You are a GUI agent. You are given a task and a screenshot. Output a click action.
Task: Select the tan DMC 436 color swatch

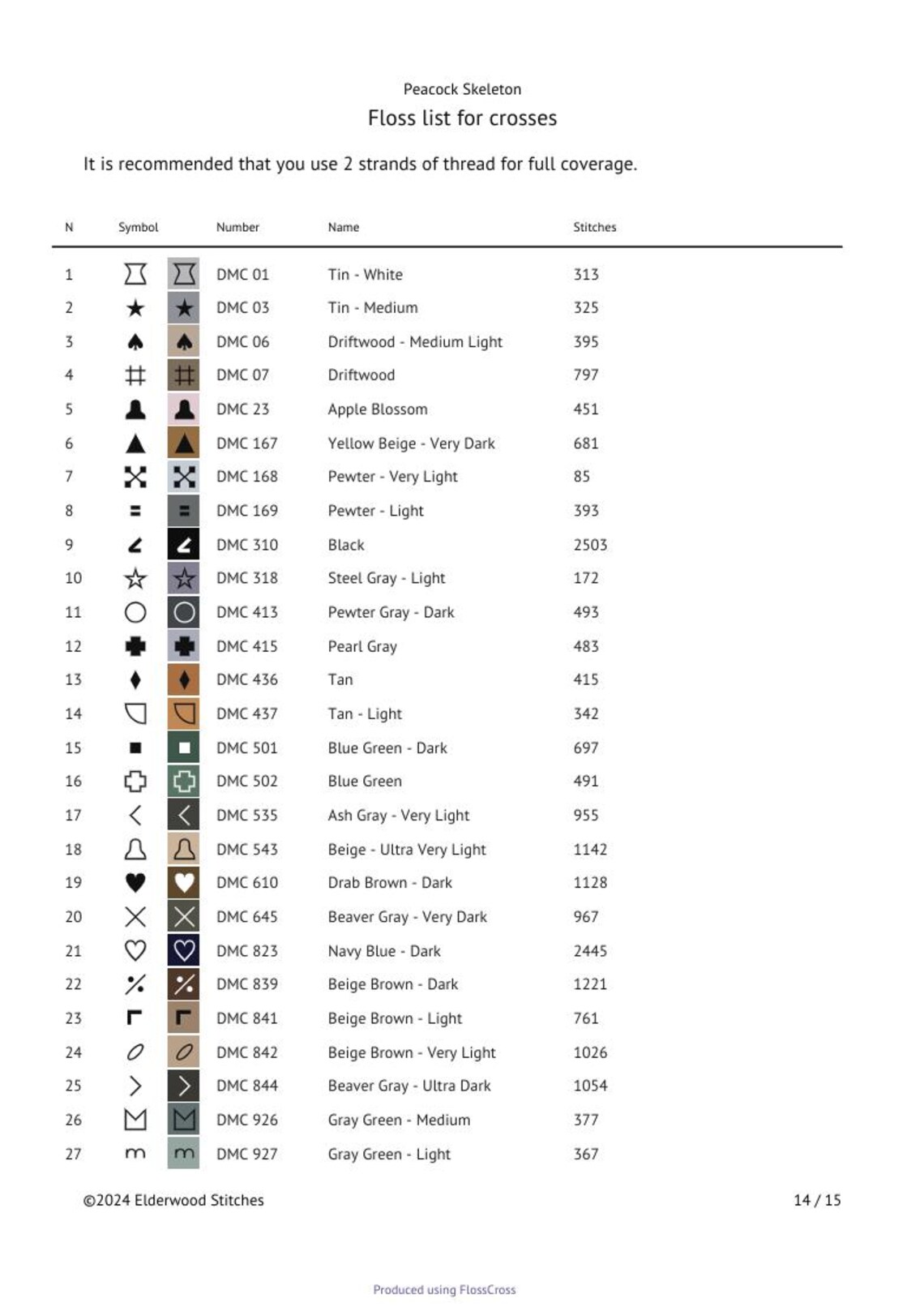click(184, 680)
